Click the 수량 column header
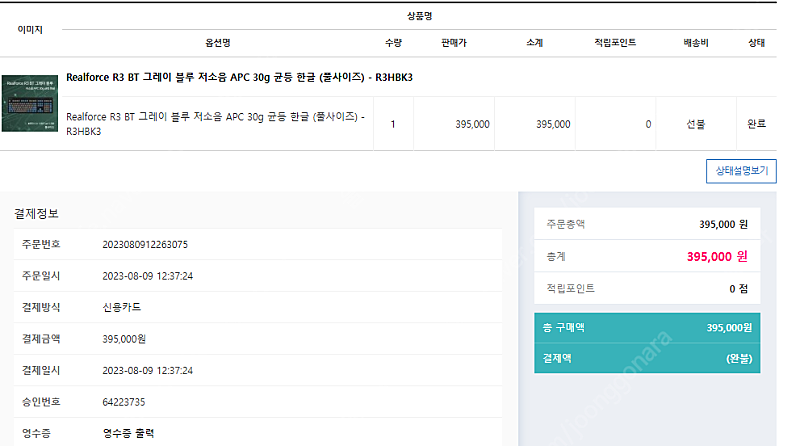800x446 pixels. click(x=393, y=43)
